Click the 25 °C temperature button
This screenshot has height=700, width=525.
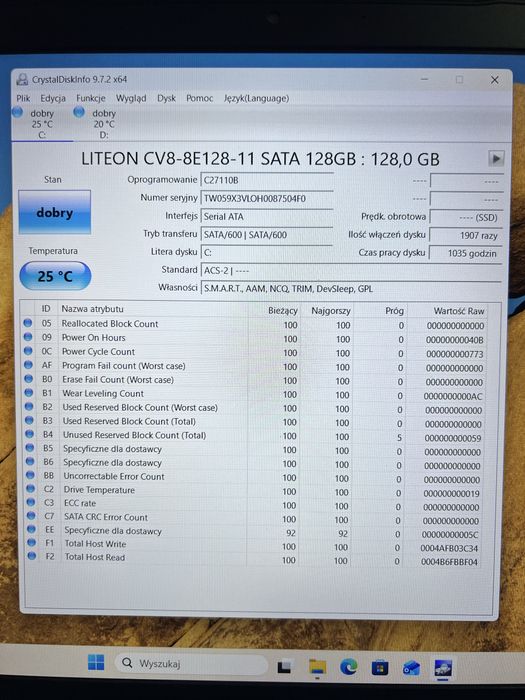click(x=55, y=276)
